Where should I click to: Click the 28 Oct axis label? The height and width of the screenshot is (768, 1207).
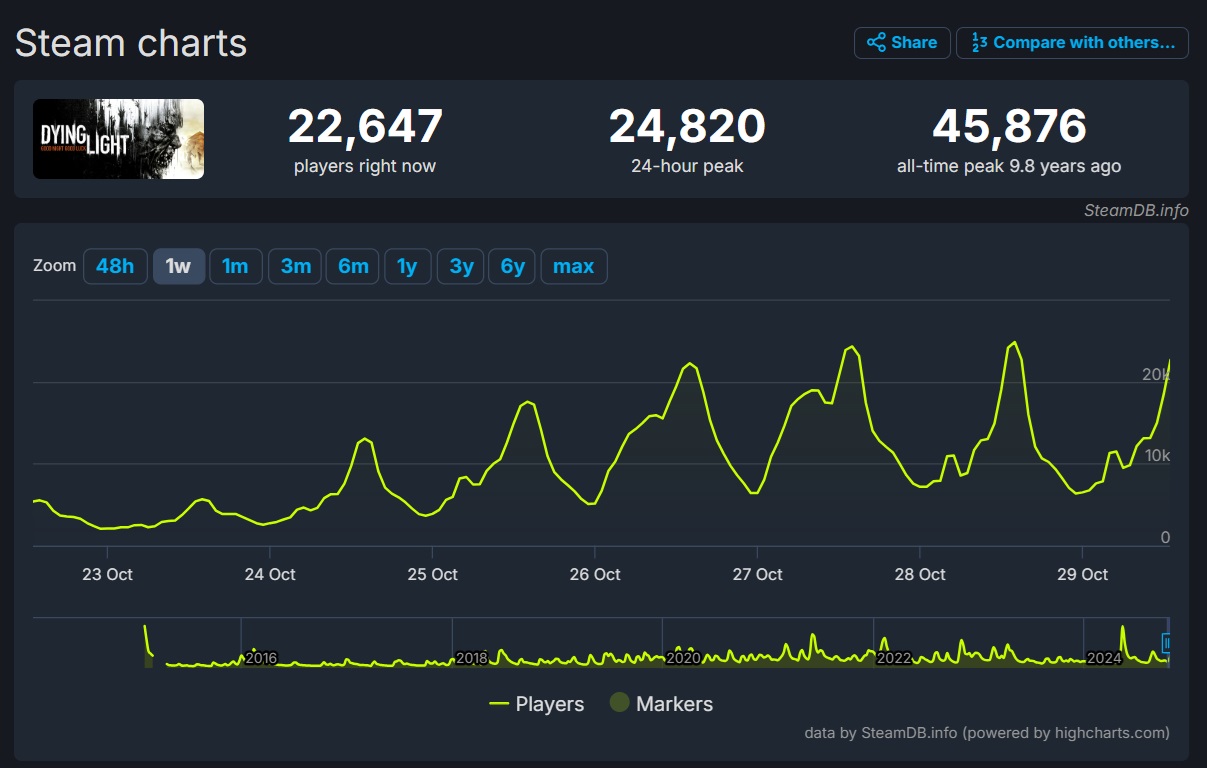[x=920, y=574]
